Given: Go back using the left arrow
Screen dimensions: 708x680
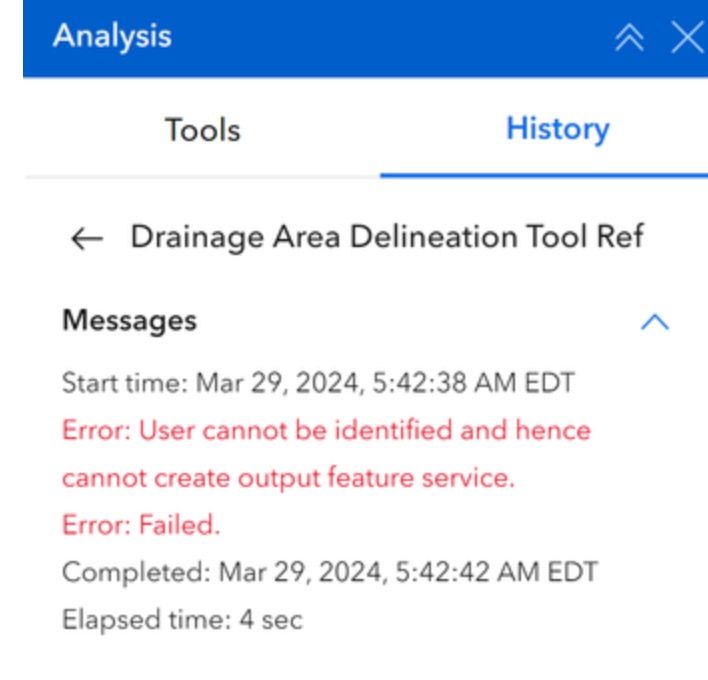Looking at the screenshot, I should [88, 239].
